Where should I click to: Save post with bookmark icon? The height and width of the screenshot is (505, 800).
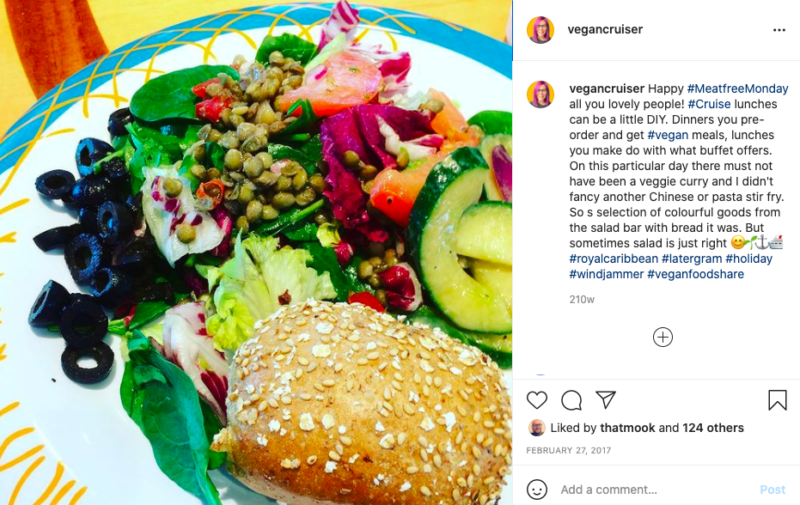pos(778,400)
